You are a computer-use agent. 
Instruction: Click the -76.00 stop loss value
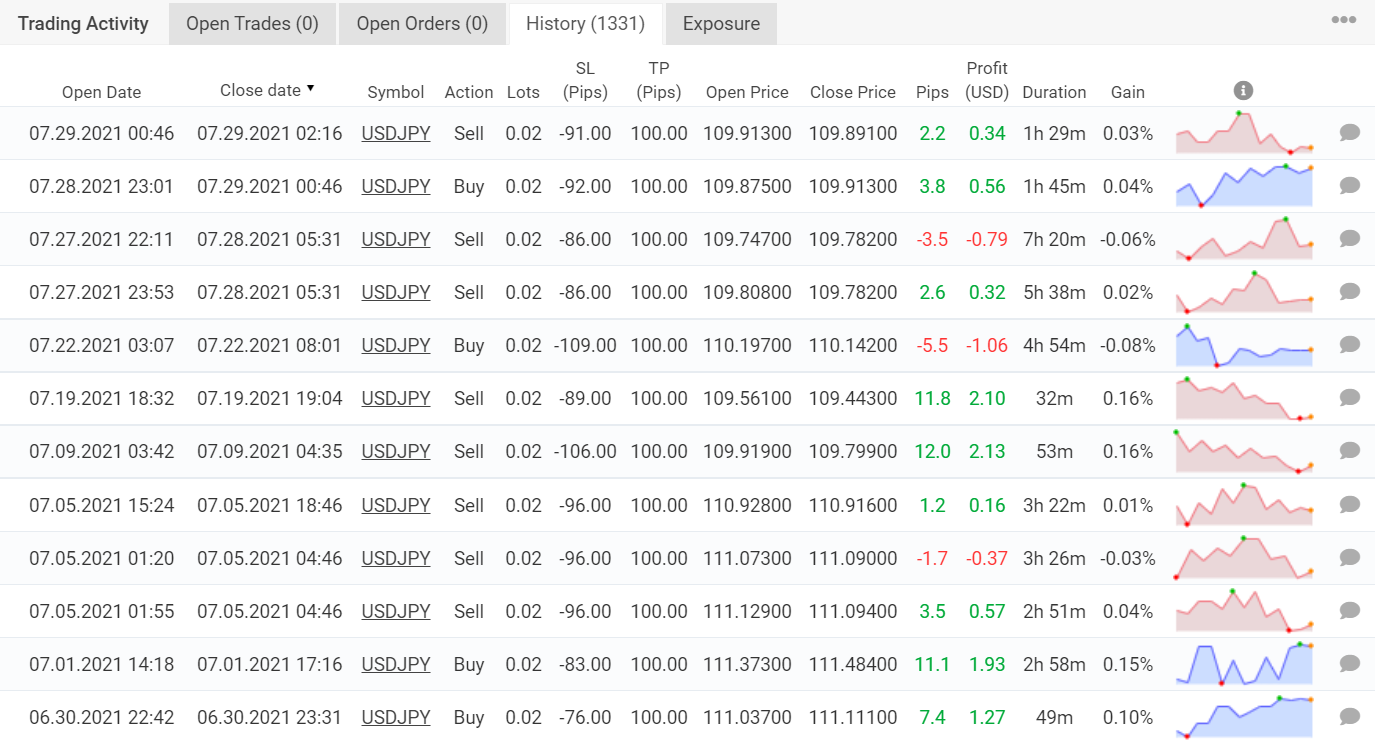[585, 717]
